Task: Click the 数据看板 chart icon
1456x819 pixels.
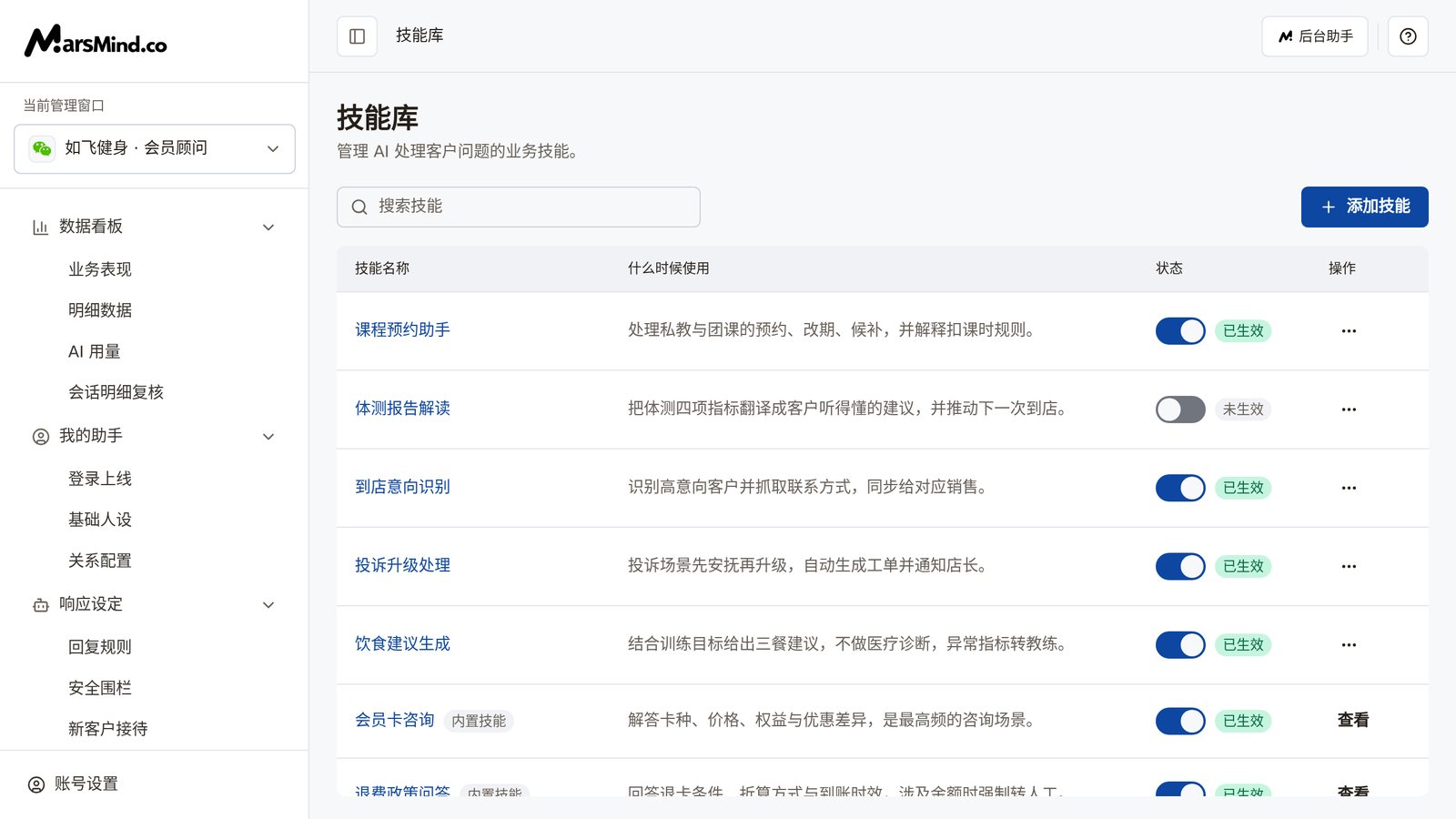Action: tap(40, 227)
